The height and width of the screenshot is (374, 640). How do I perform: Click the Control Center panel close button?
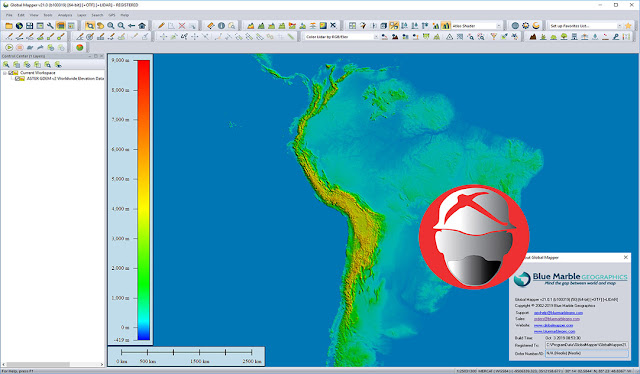point(102,56)
